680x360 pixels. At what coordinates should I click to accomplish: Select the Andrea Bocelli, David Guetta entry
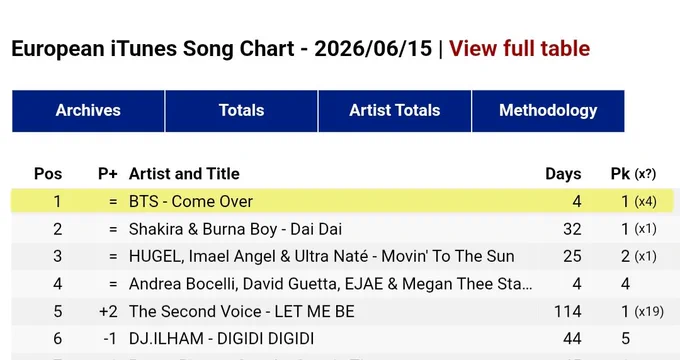(342, 284)
